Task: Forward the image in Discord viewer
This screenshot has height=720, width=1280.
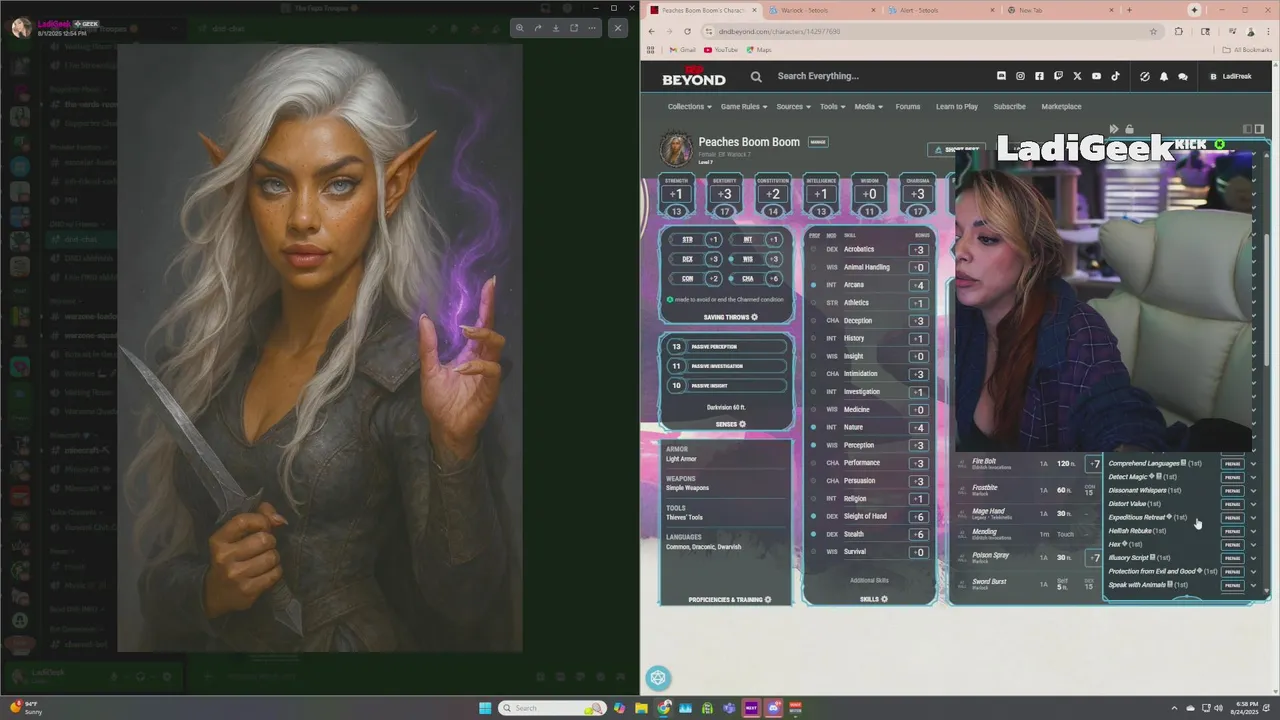Action: pos(538,28)
